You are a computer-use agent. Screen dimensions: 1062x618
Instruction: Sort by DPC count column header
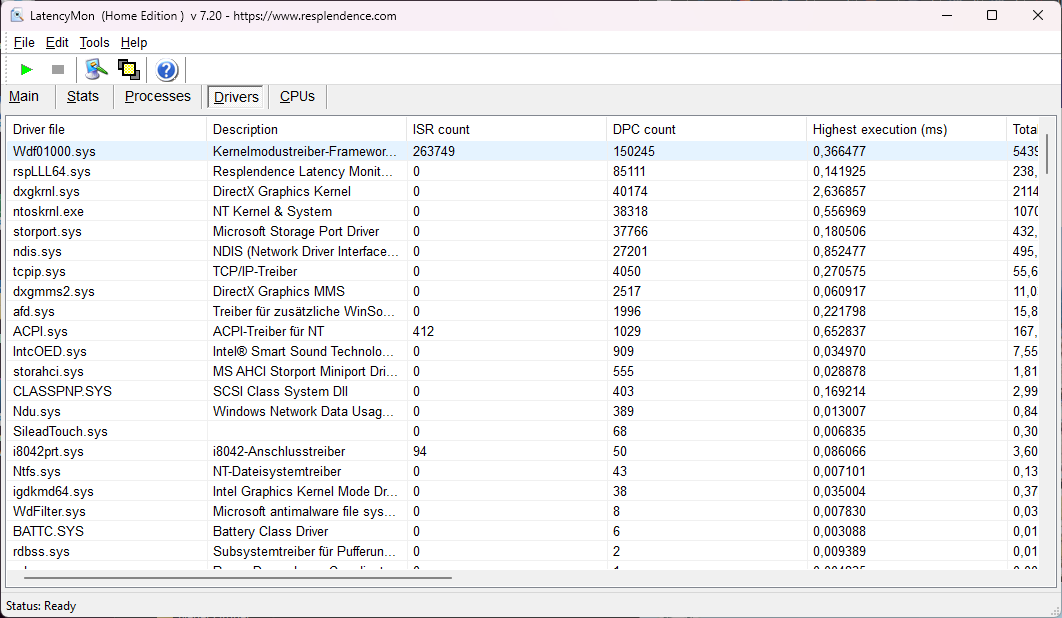705,129
